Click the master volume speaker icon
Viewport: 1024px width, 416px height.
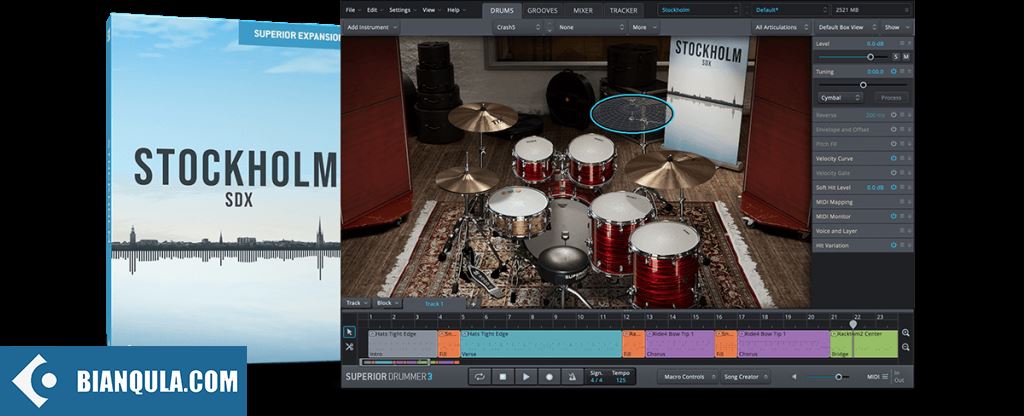(795, 377)
